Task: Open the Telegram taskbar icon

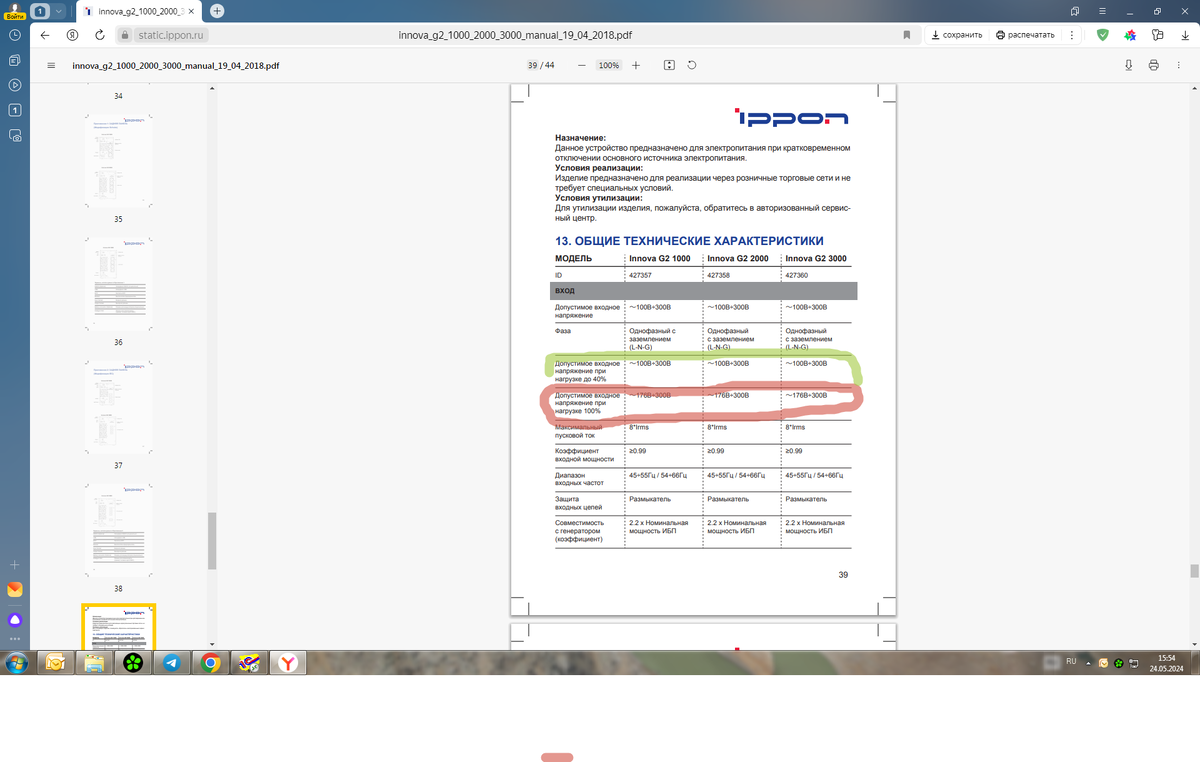Action: pyautogui.click(x=171, y=662)
